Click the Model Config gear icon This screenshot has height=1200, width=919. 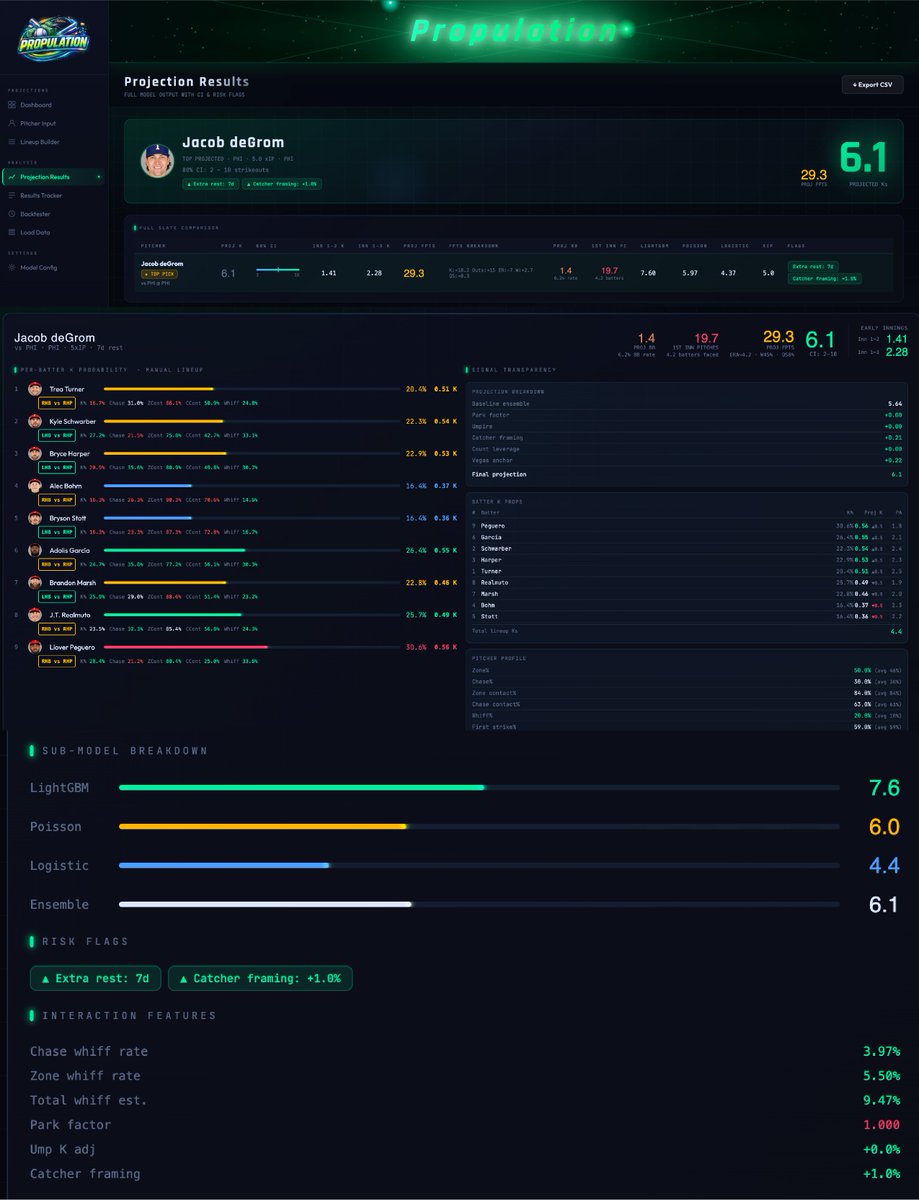coord(12,267)
